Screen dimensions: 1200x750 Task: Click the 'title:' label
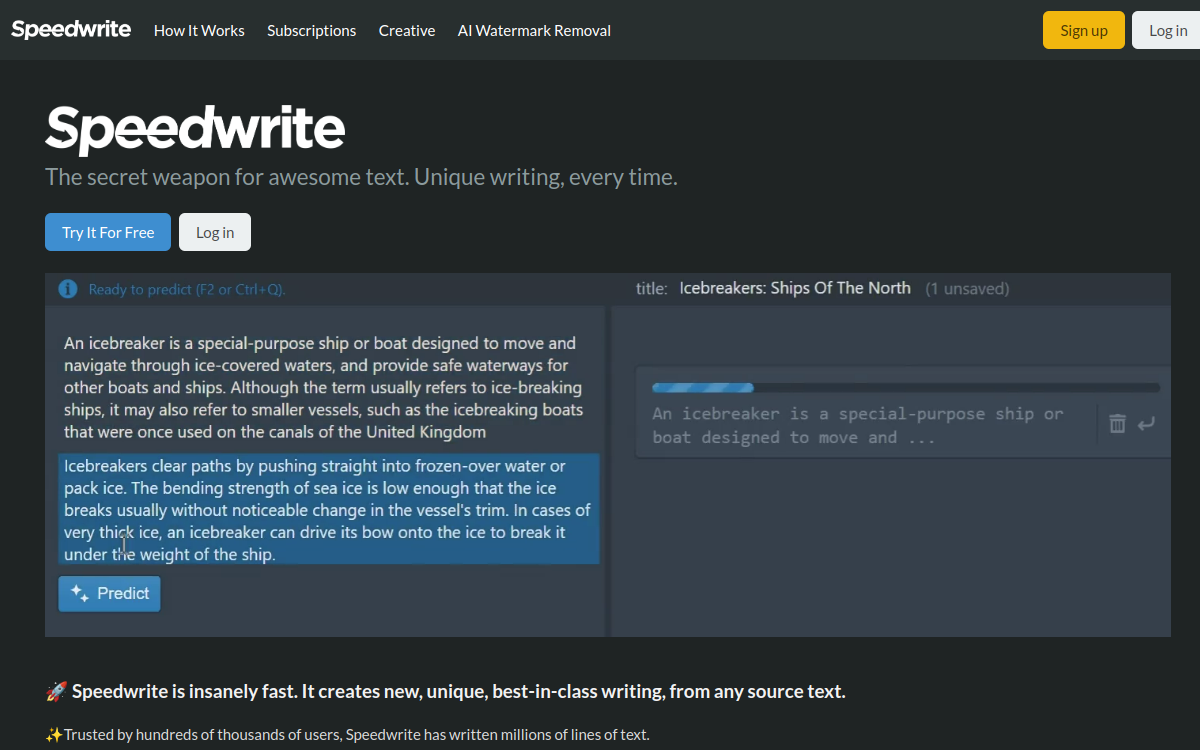click(x=651, y=289)
